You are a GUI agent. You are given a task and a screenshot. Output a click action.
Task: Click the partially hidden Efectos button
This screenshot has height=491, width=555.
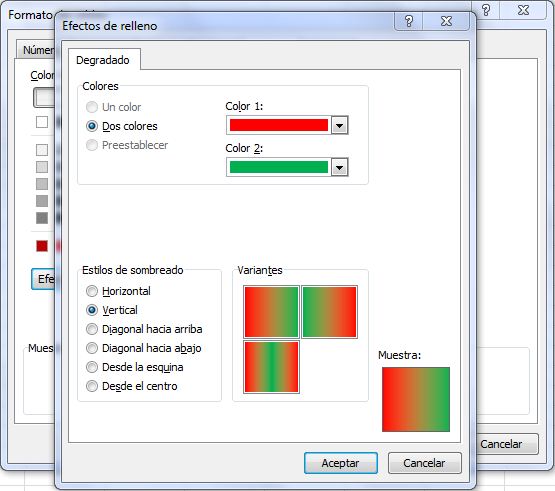pyautogui.click(x=44, y=279)
